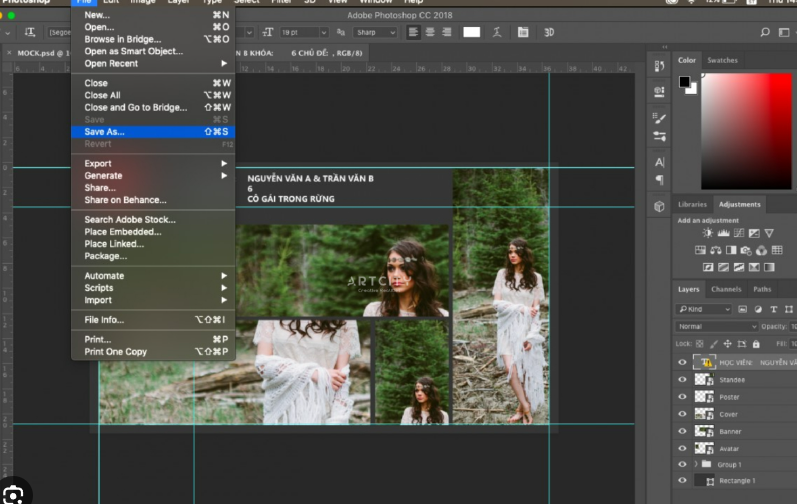
Task: Toggle visibility of Rectangle 1 layer
Action: click(x=683, y=481)
